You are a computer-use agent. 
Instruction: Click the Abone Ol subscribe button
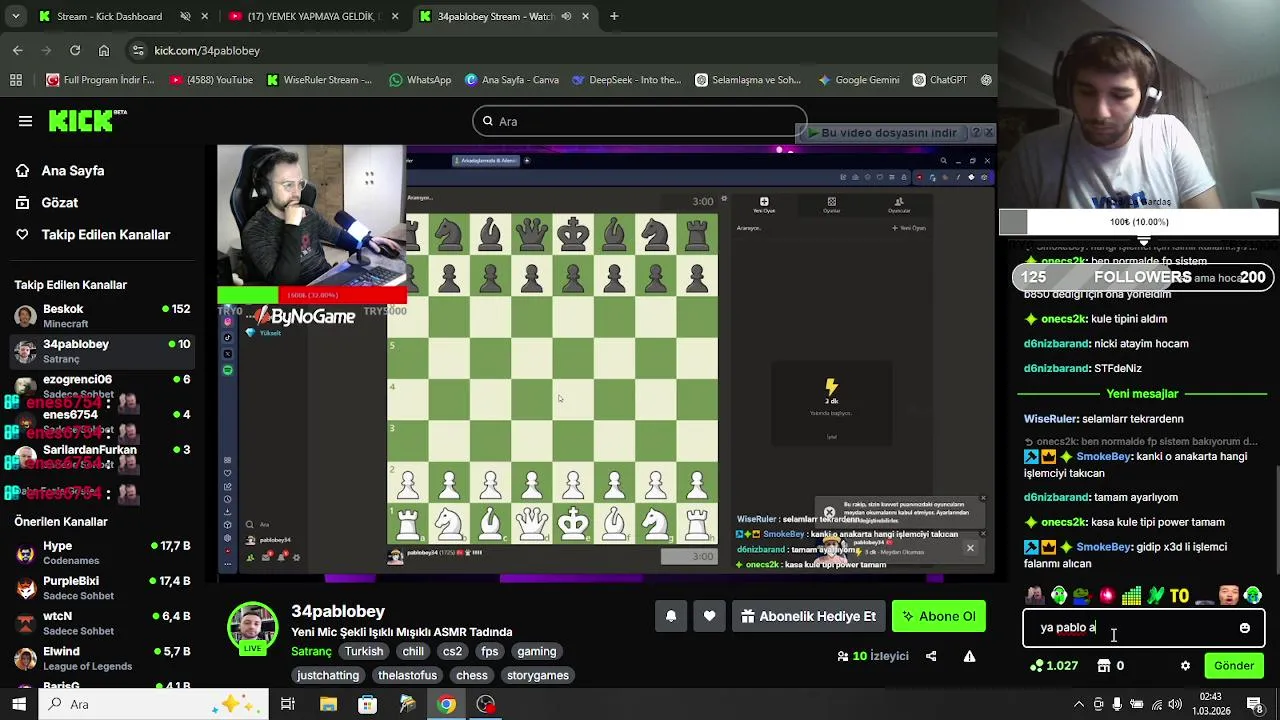(939, 616)
